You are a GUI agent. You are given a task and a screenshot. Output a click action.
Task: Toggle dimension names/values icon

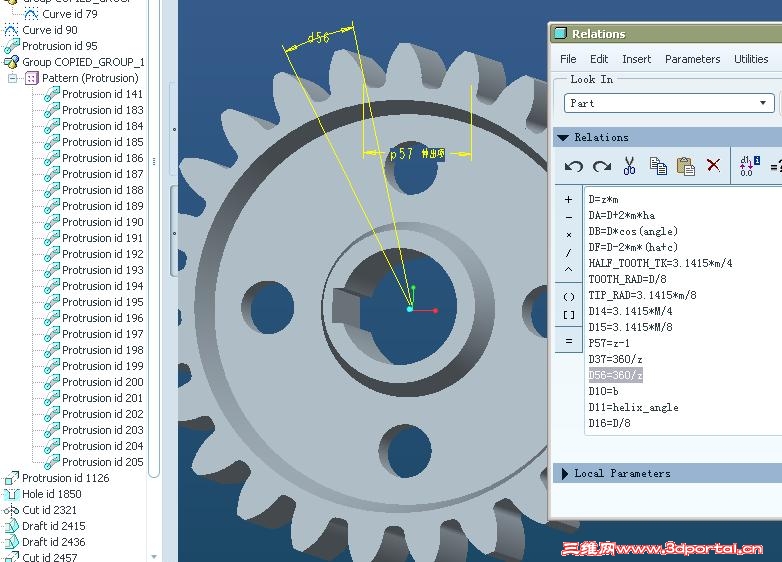(x=749, y=166)
